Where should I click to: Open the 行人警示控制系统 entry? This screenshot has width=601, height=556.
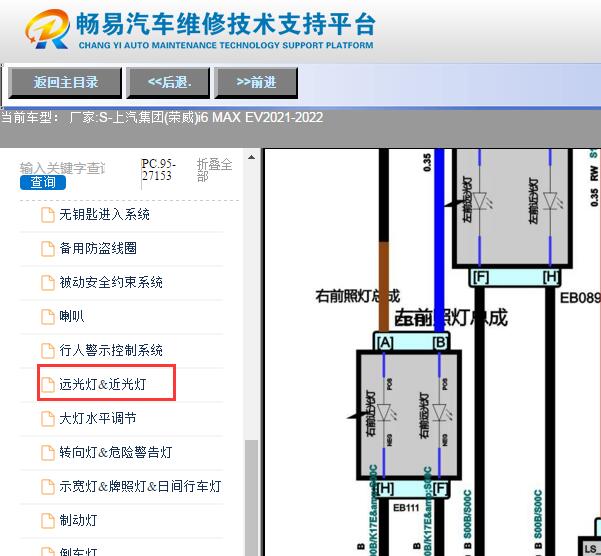111,350
